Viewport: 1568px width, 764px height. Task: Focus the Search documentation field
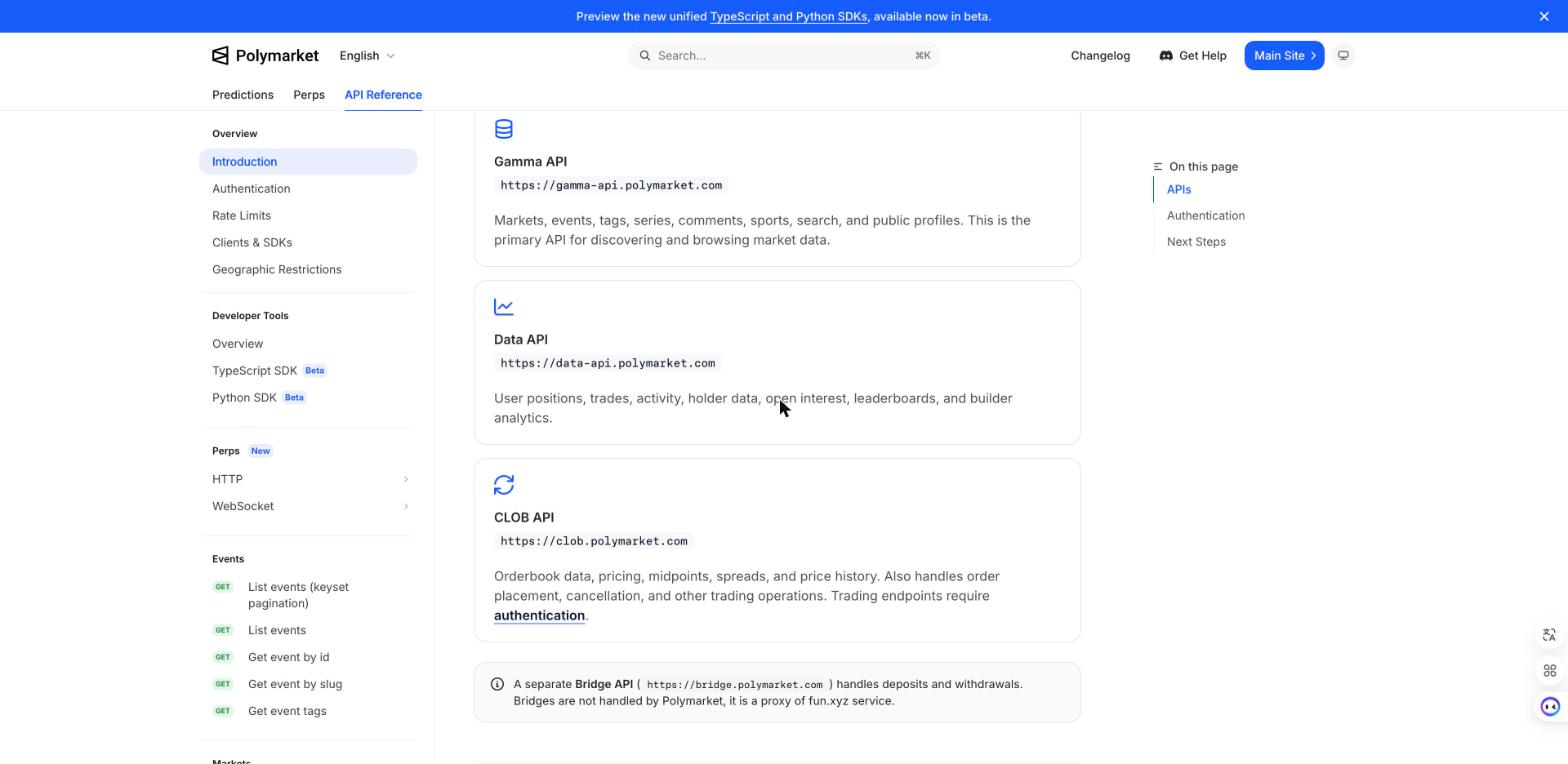click(x=784, y=56)
